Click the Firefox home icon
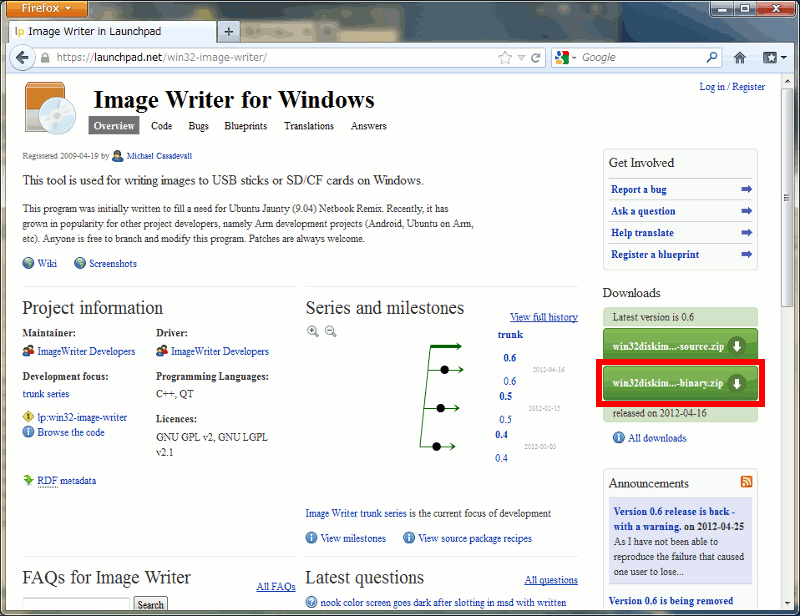Image resolution: width=800 pixels, height=616 pixels. [x=740, y=57]
